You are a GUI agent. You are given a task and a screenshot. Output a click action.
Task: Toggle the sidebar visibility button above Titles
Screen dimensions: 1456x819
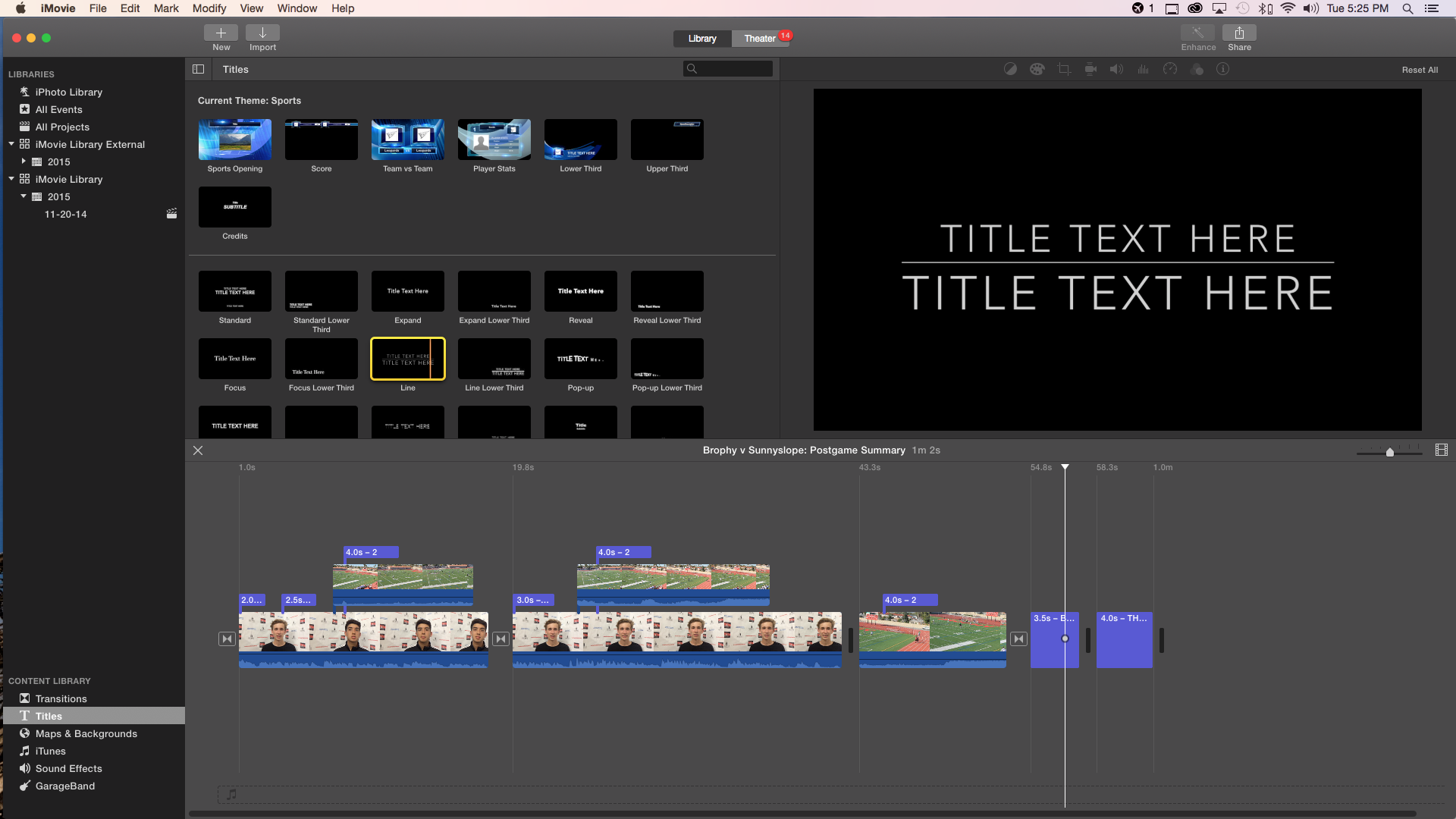(198, 69)
